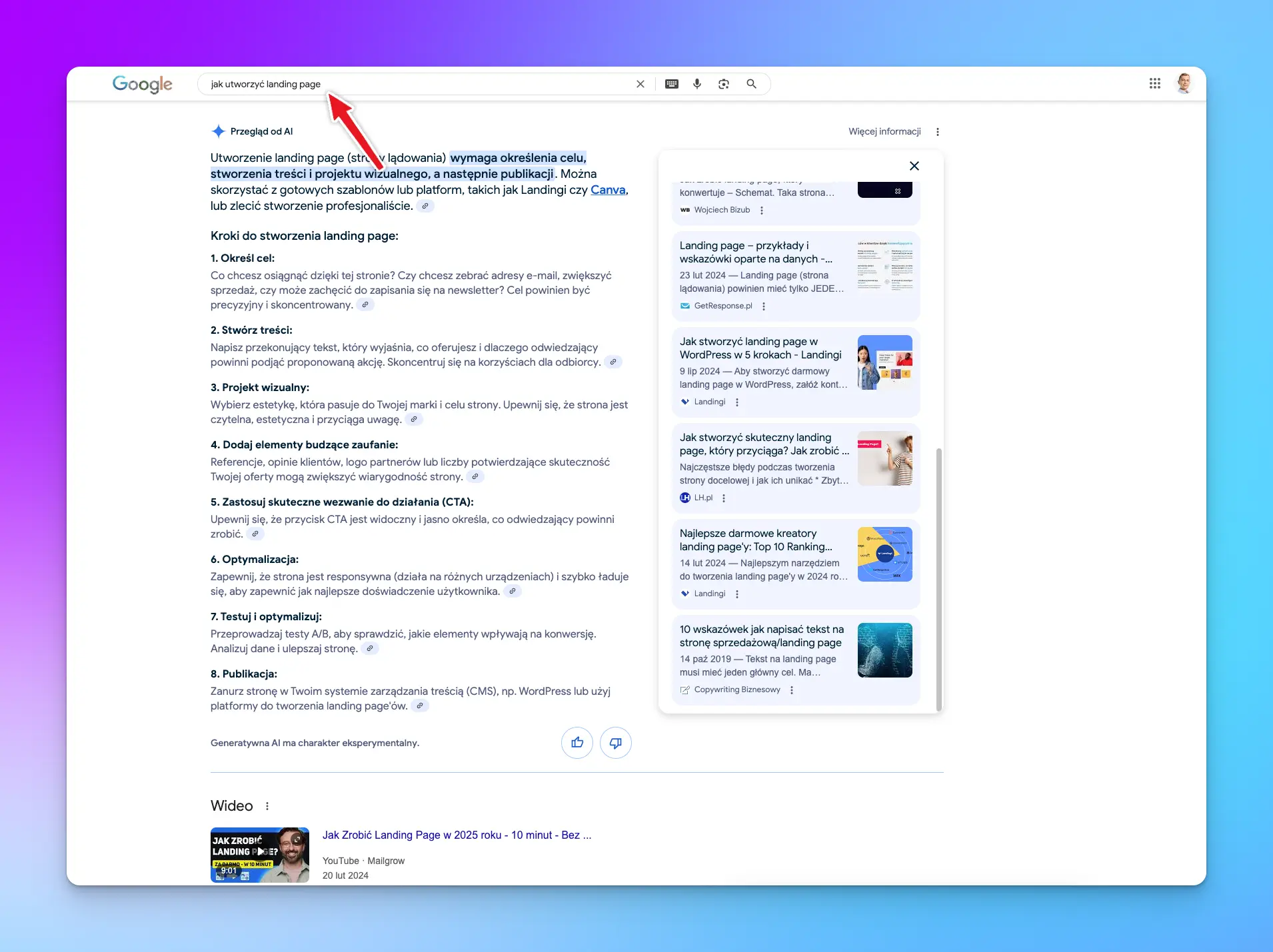The width and height of the screenshot is (1273, 952).
Task: Click the Canva link in overview
Action: (608, 190)
